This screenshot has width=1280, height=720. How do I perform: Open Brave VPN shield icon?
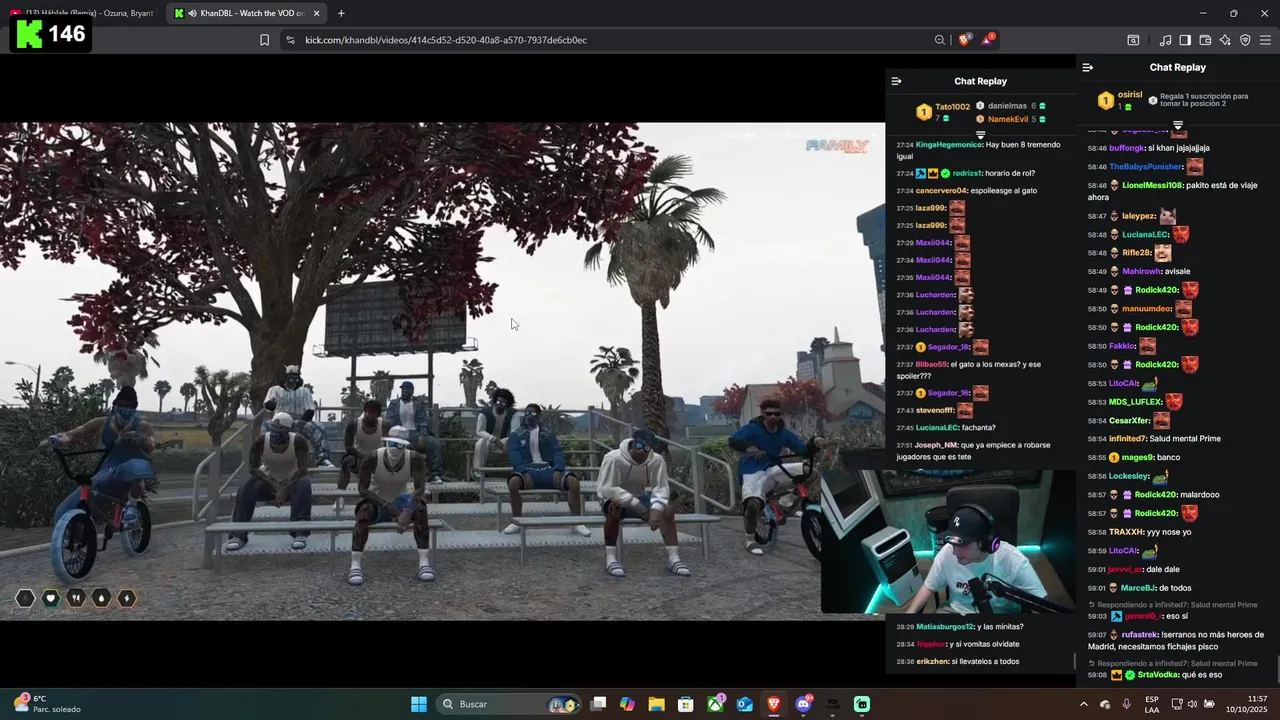click(1245, 40)
